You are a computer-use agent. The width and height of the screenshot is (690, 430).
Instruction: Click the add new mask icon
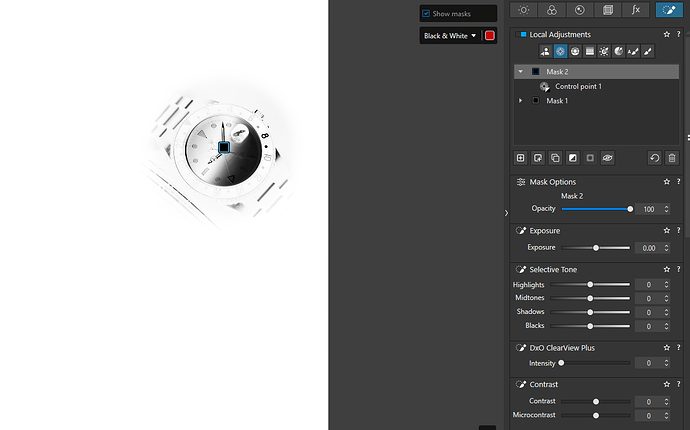[521, 158]
